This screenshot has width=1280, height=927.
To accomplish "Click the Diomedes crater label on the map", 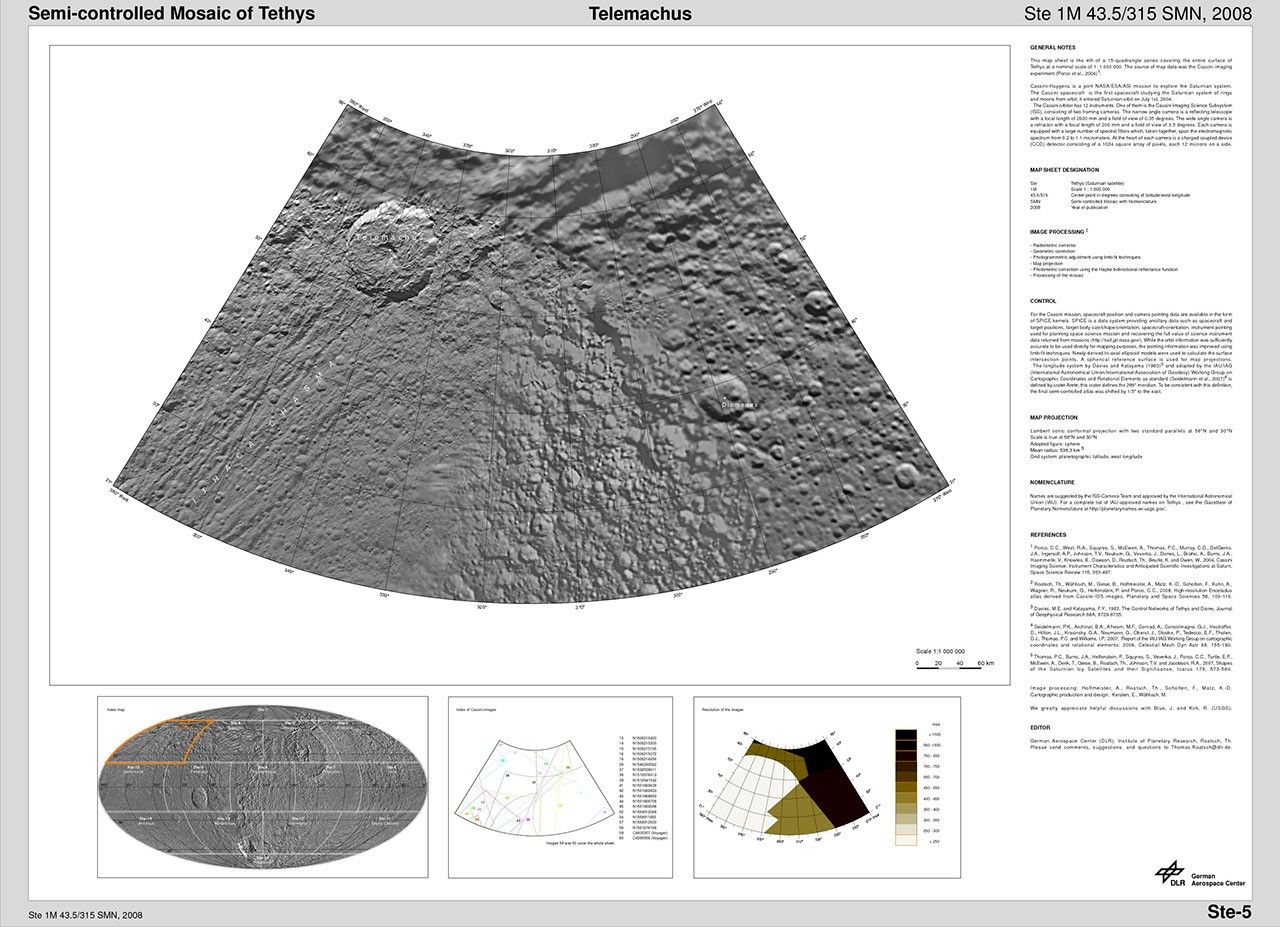I will pyautogui.click(x=741, y=404).
